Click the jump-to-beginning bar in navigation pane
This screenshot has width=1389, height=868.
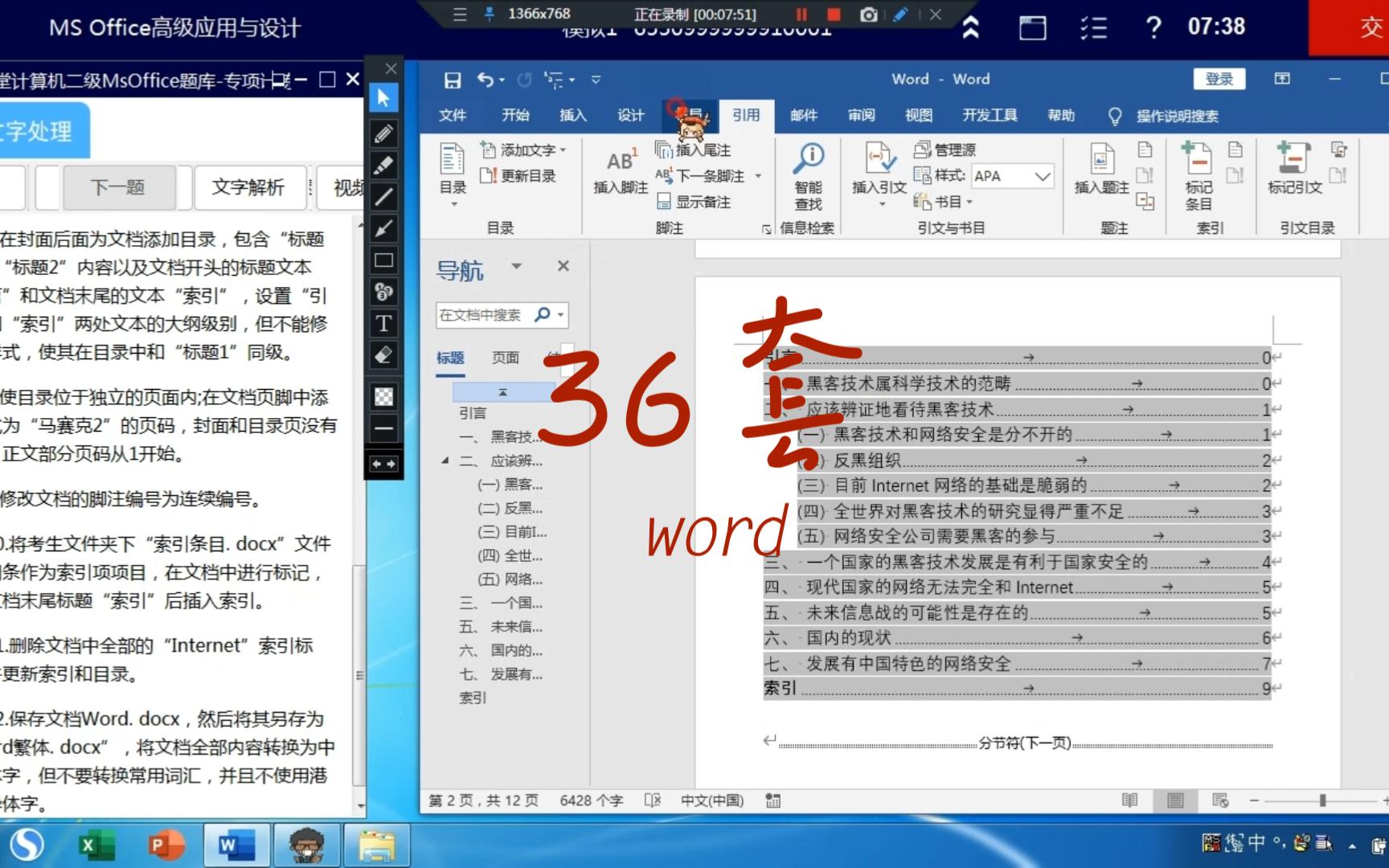(x=502, y=391)
